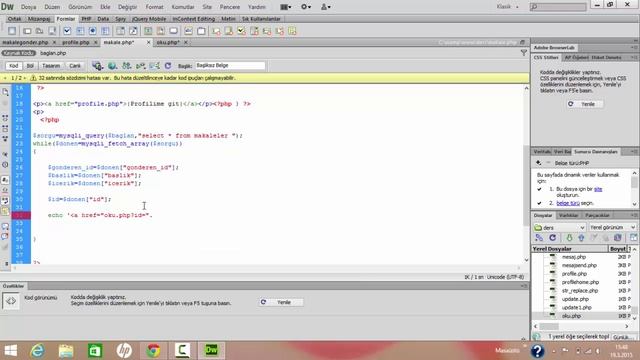
Task: Insert Spry Validation Textarea
Action: point(229,31)
